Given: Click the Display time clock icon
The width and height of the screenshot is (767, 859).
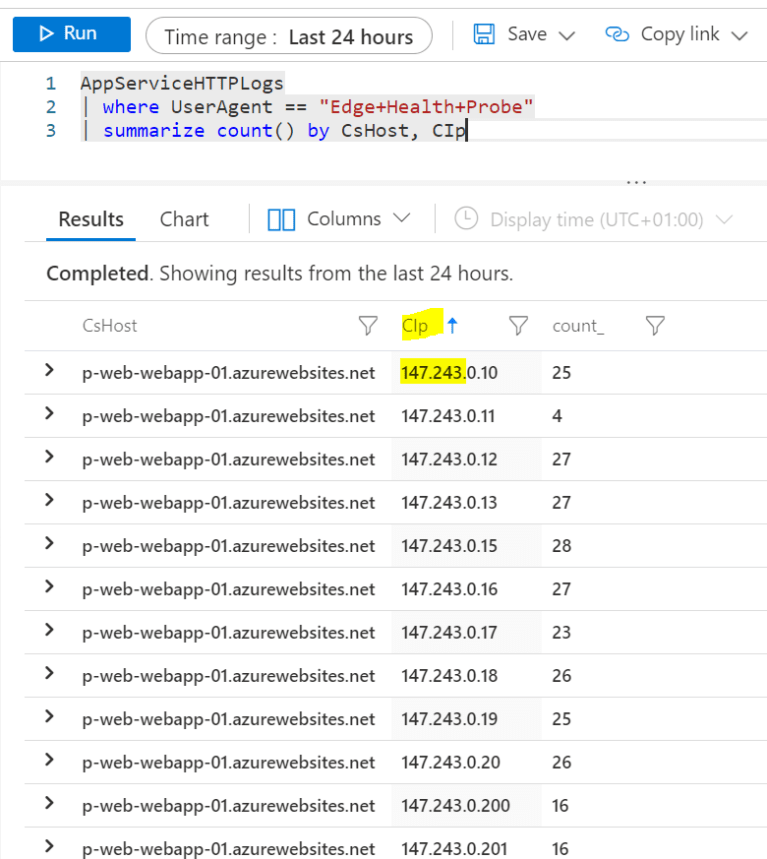Looking at the screenshot, I should tap(466, 218).
